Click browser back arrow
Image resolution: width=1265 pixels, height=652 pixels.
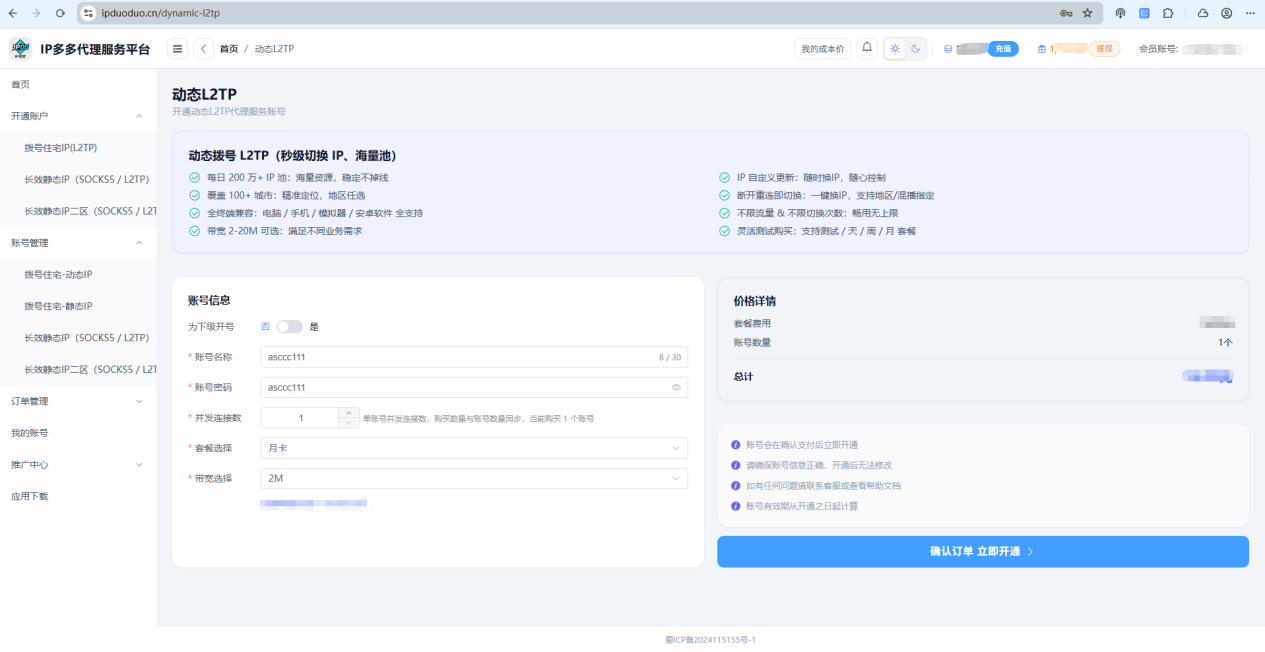click(13, 13)
